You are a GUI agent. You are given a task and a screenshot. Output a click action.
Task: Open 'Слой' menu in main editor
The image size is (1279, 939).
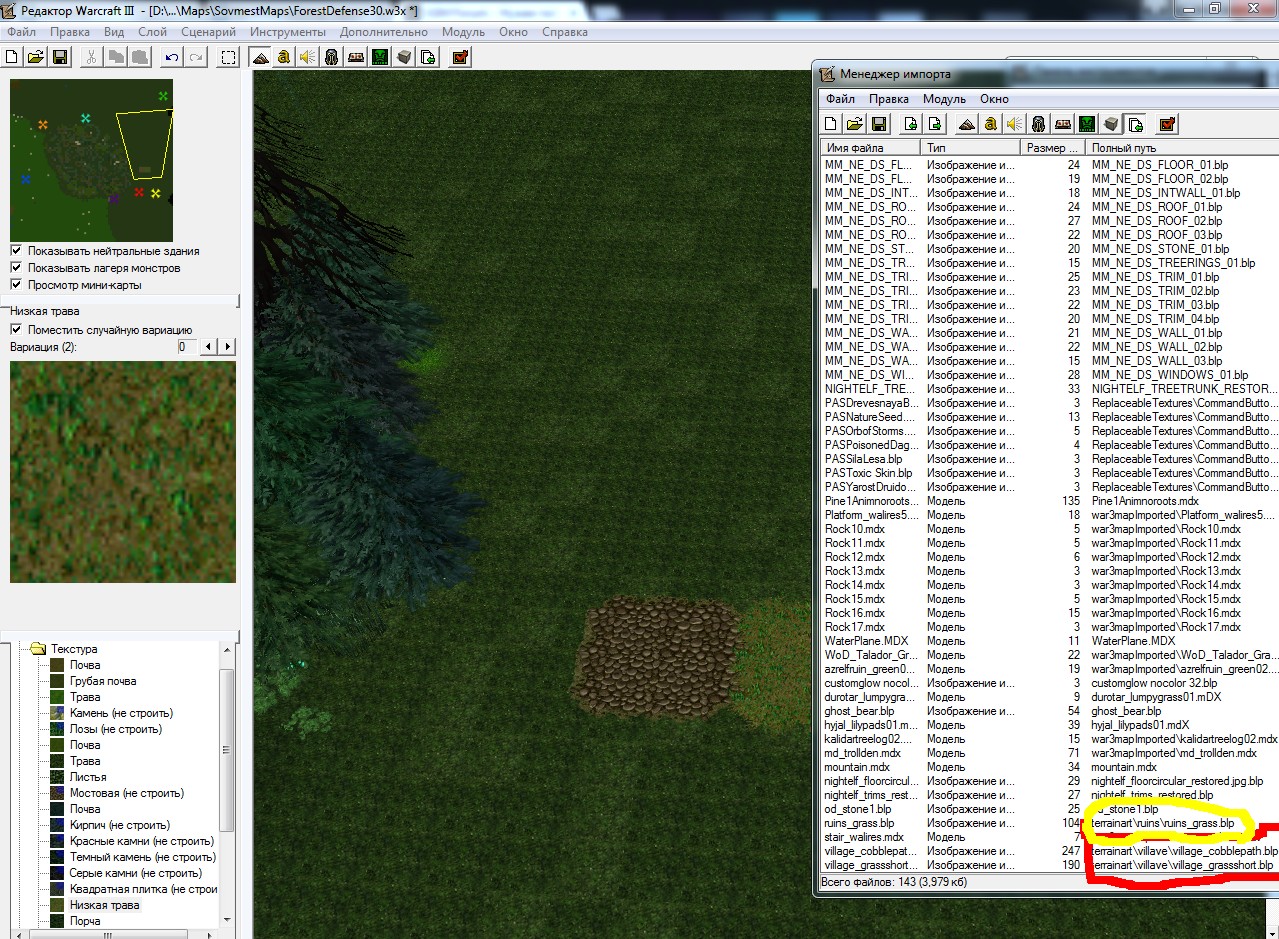[x=152, y=32]
